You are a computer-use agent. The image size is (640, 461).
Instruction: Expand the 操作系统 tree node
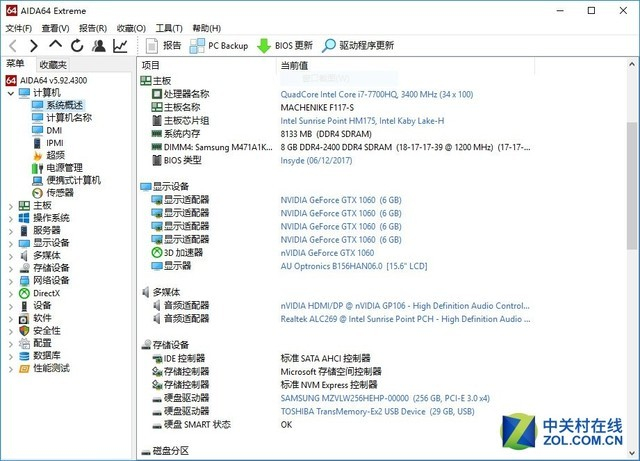(11, 219)
